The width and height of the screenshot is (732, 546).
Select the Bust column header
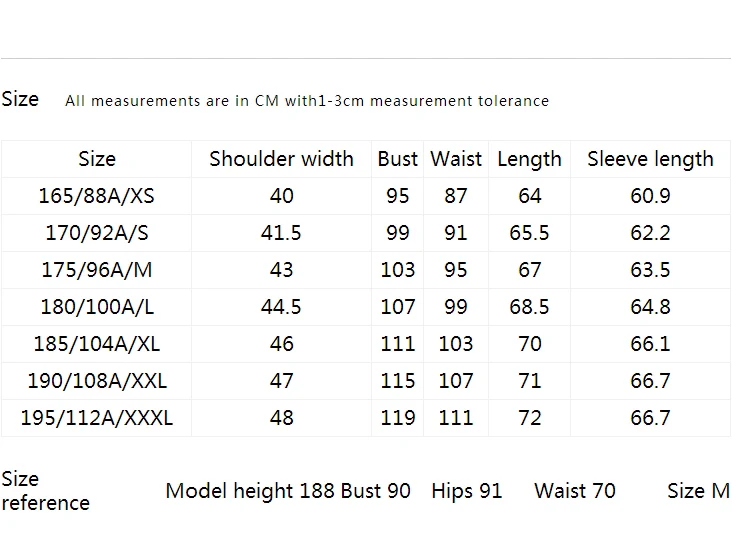tap(397, 159)
